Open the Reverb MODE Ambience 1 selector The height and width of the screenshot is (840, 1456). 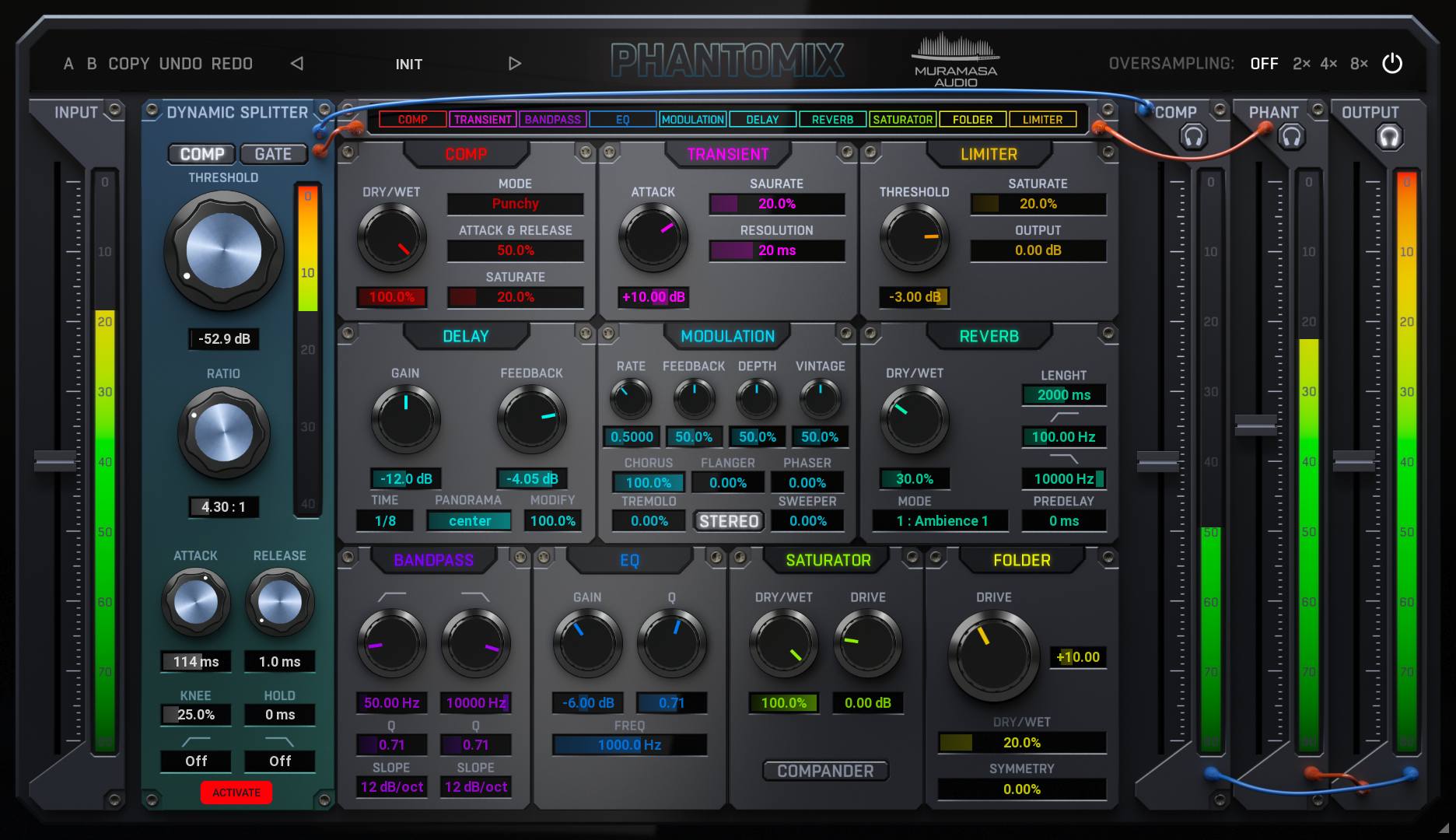(x=941, y=521)
